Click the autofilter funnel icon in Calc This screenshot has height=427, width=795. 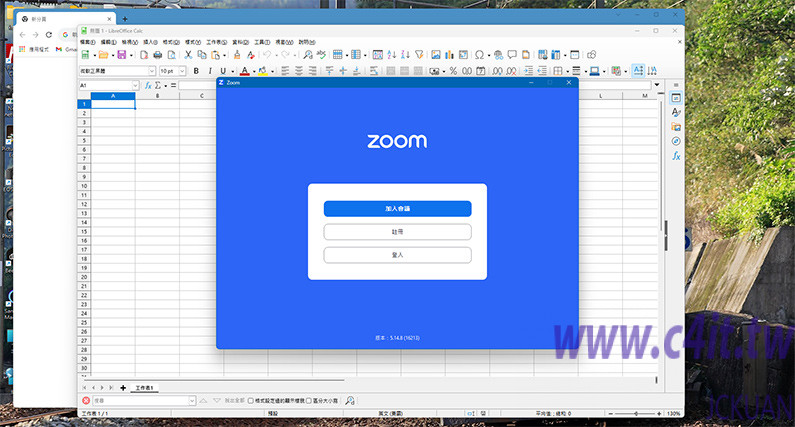tap(419, 55)
